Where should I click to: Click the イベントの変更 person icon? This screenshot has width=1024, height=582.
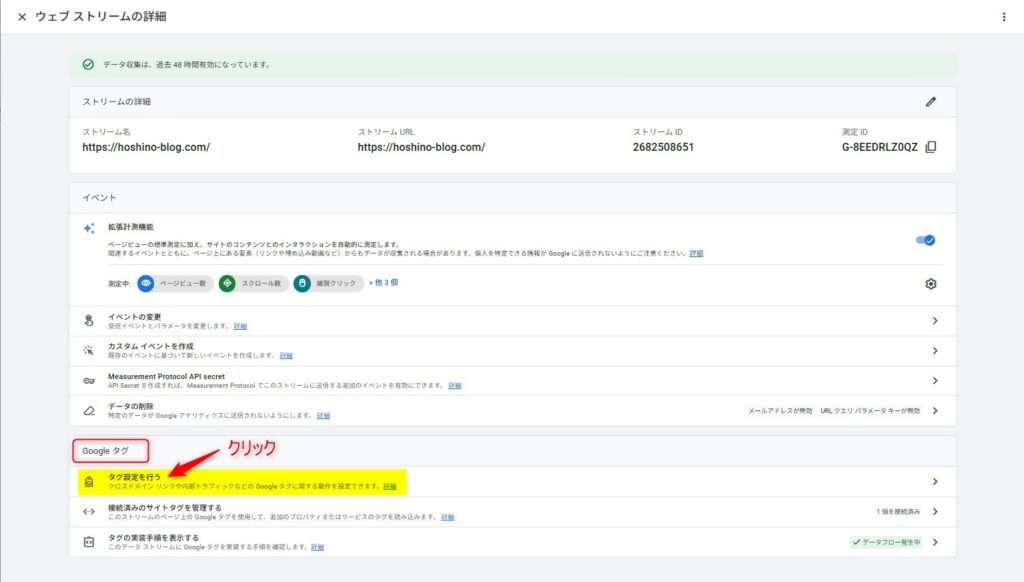point(89,321)
